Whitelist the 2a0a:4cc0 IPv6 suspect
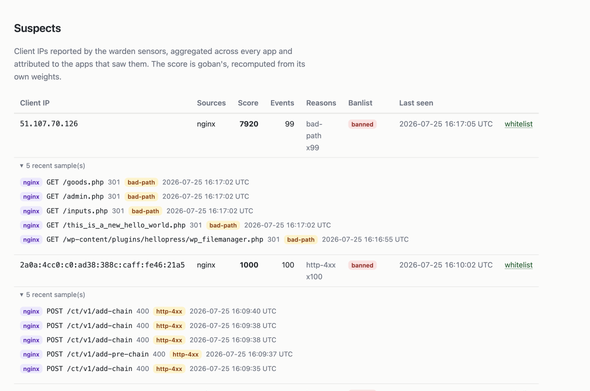This screenshot has height=391, width=590. coord(519,265)
